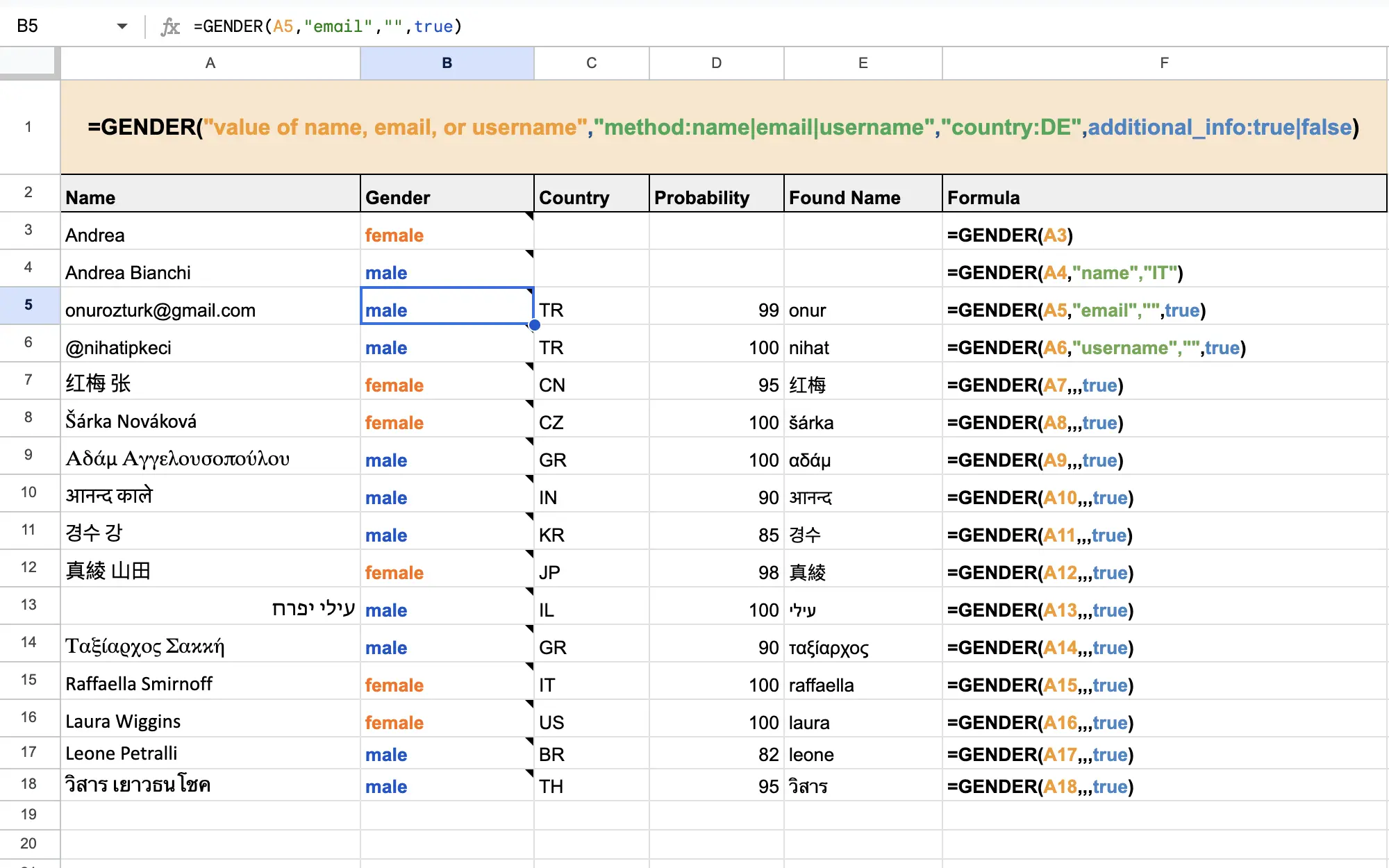Select column C header

click(592, 63)
